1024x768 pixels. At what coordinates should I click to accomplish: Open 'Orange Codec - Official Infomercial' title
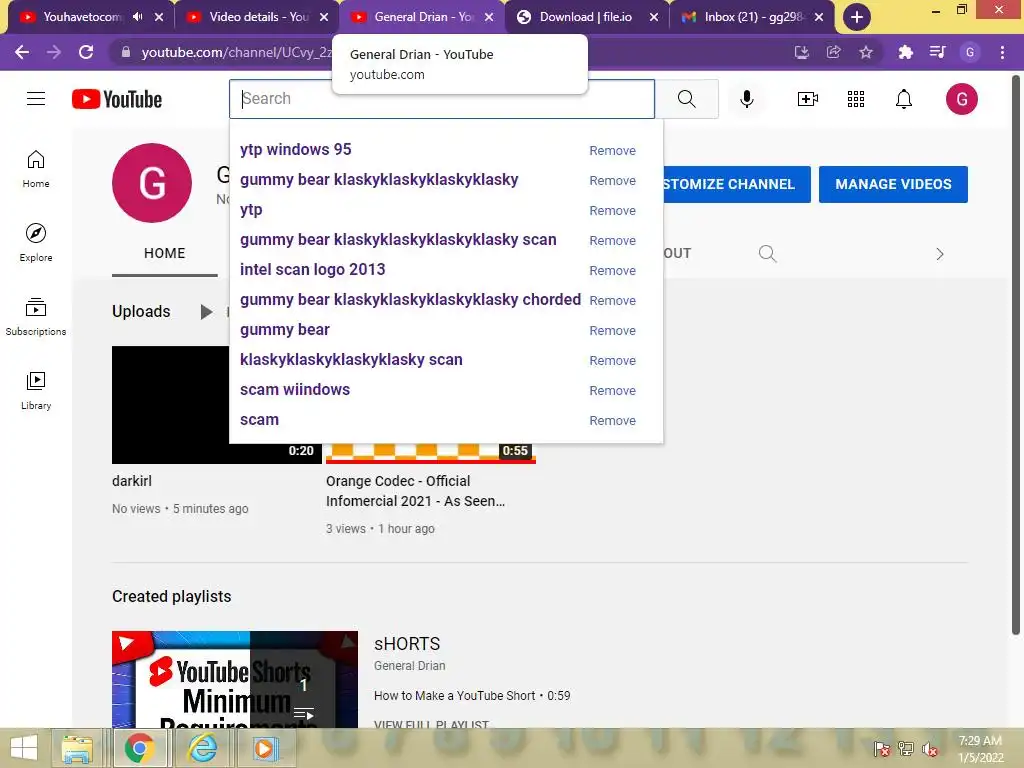(415, 491)
